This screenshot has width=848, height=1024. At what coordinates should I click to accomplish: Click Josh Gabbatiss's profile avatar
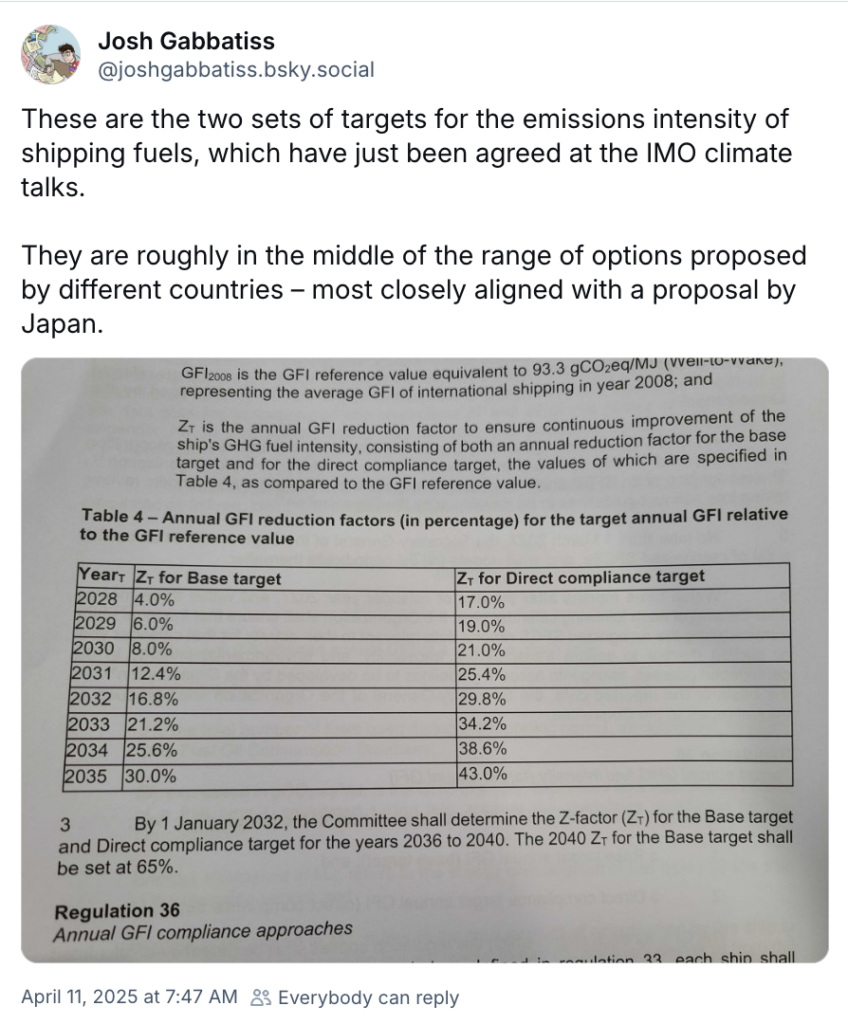50,55
